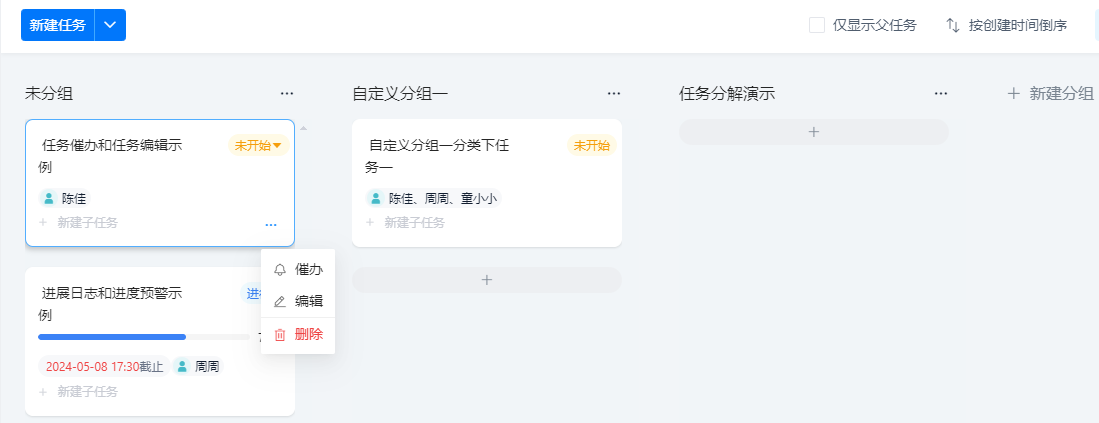Click the 2024-05-08 17:30截止 deadline tag
The height and width of the screenshot is (423, 1099).
[104, 366]
